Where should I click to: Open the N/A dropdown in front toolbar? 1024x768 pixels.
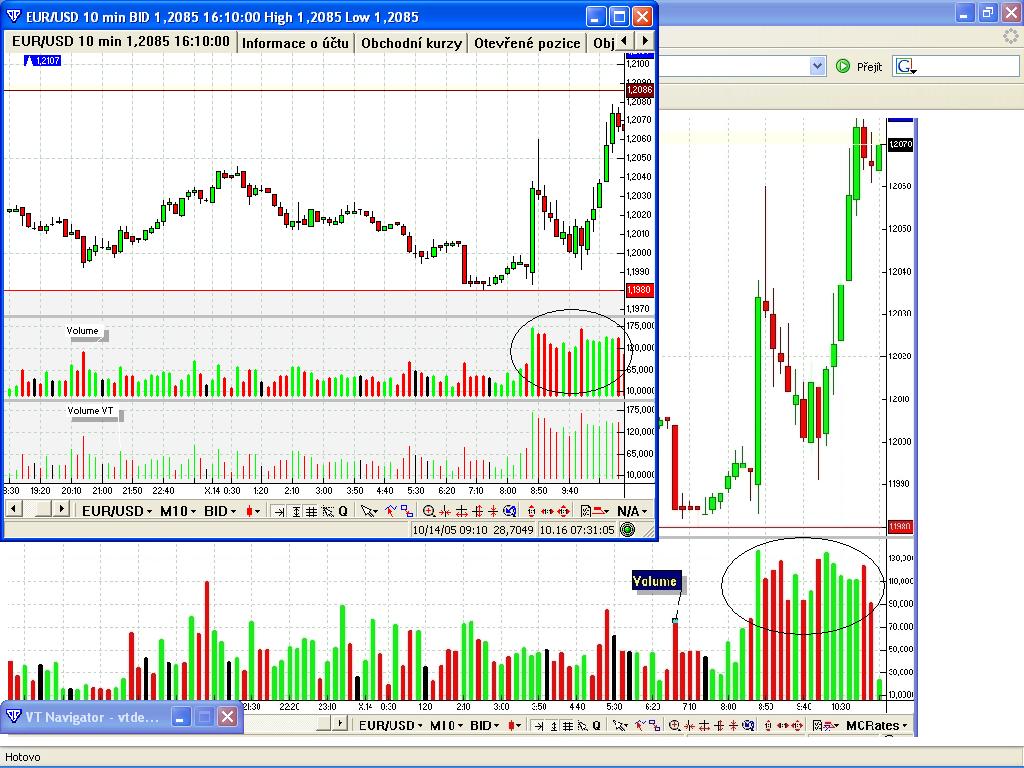632,511
